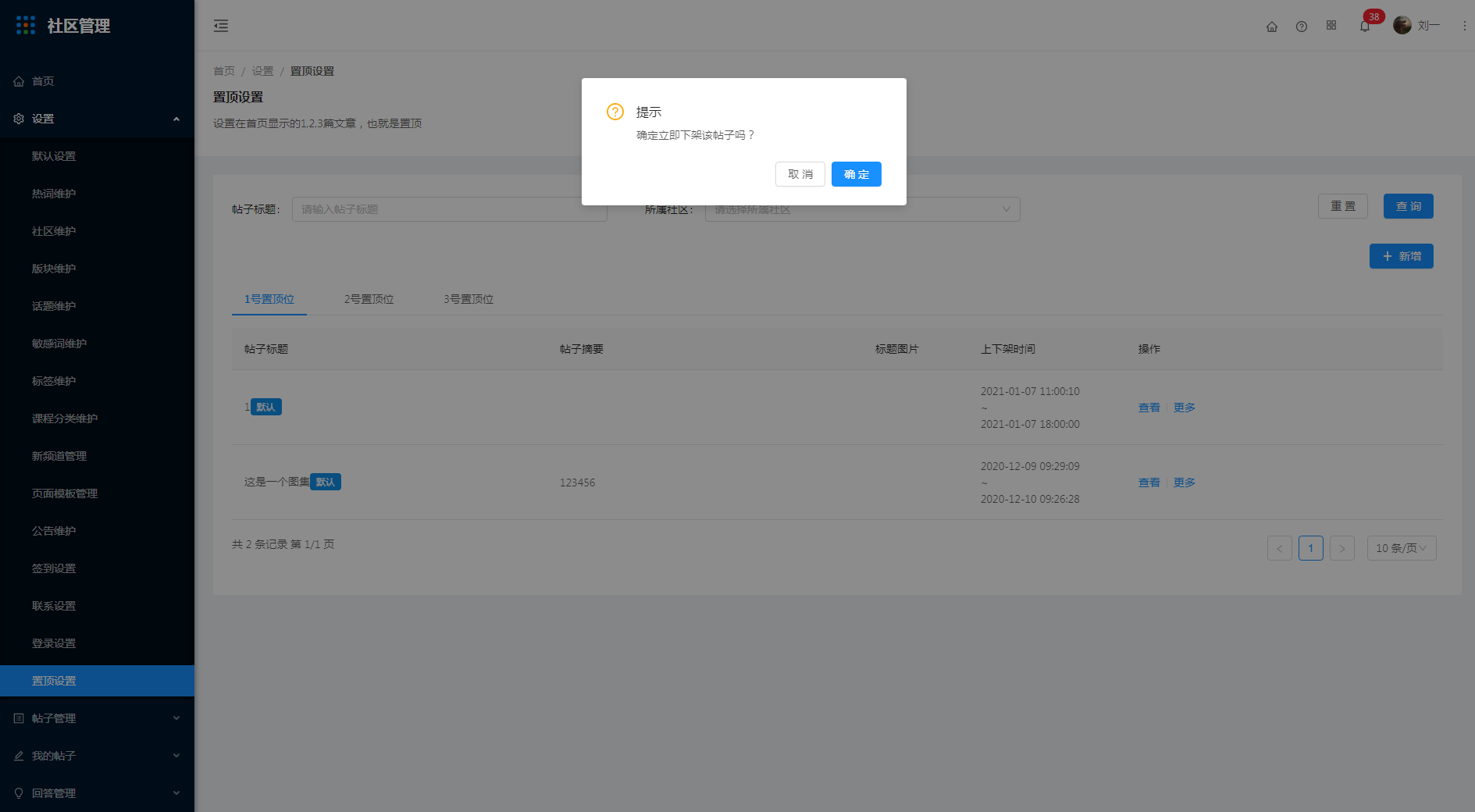Image resolution: width=1475 pixels, height=812 pixels.
Task: Click 取消 in the 提示 dialog
Action: [800, 174]
